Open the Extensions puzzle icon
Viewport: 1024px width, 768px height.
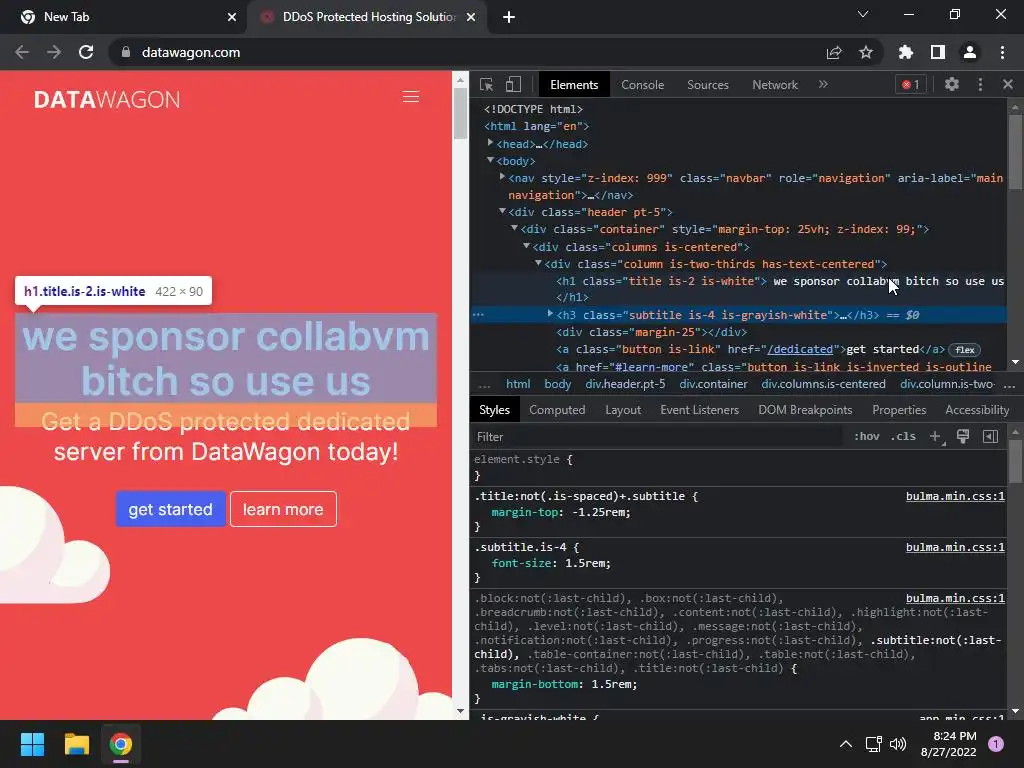point(906,52)
